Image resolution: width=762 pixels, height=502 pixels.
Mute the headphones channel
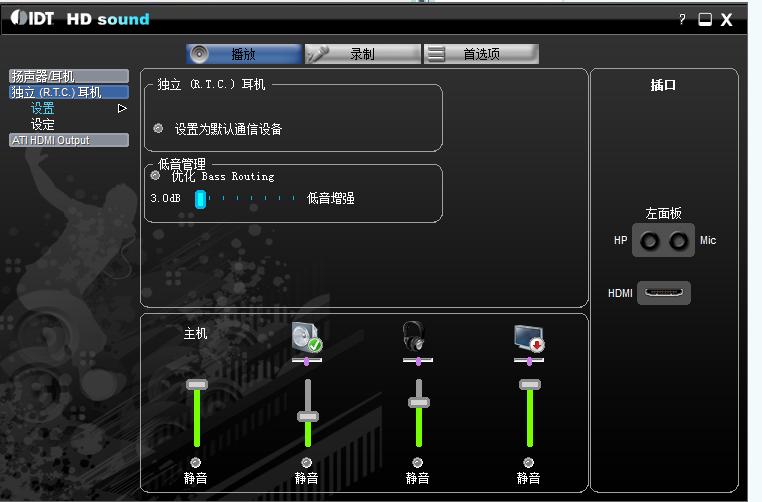pyautogui.click(x=417, y=462)
